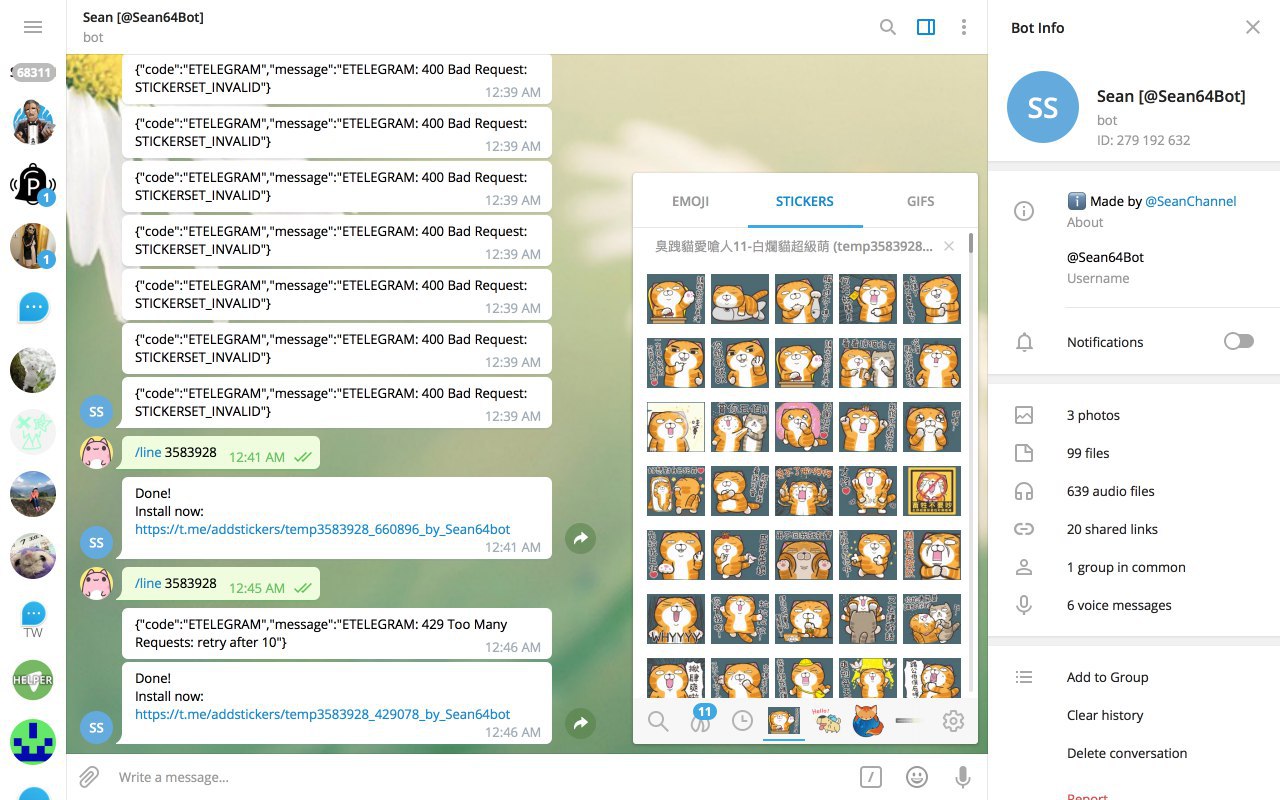Screen dimensions: 1280x800
Task: Open the temp3583928_660896 sticker install link
Action: (322, 529)
